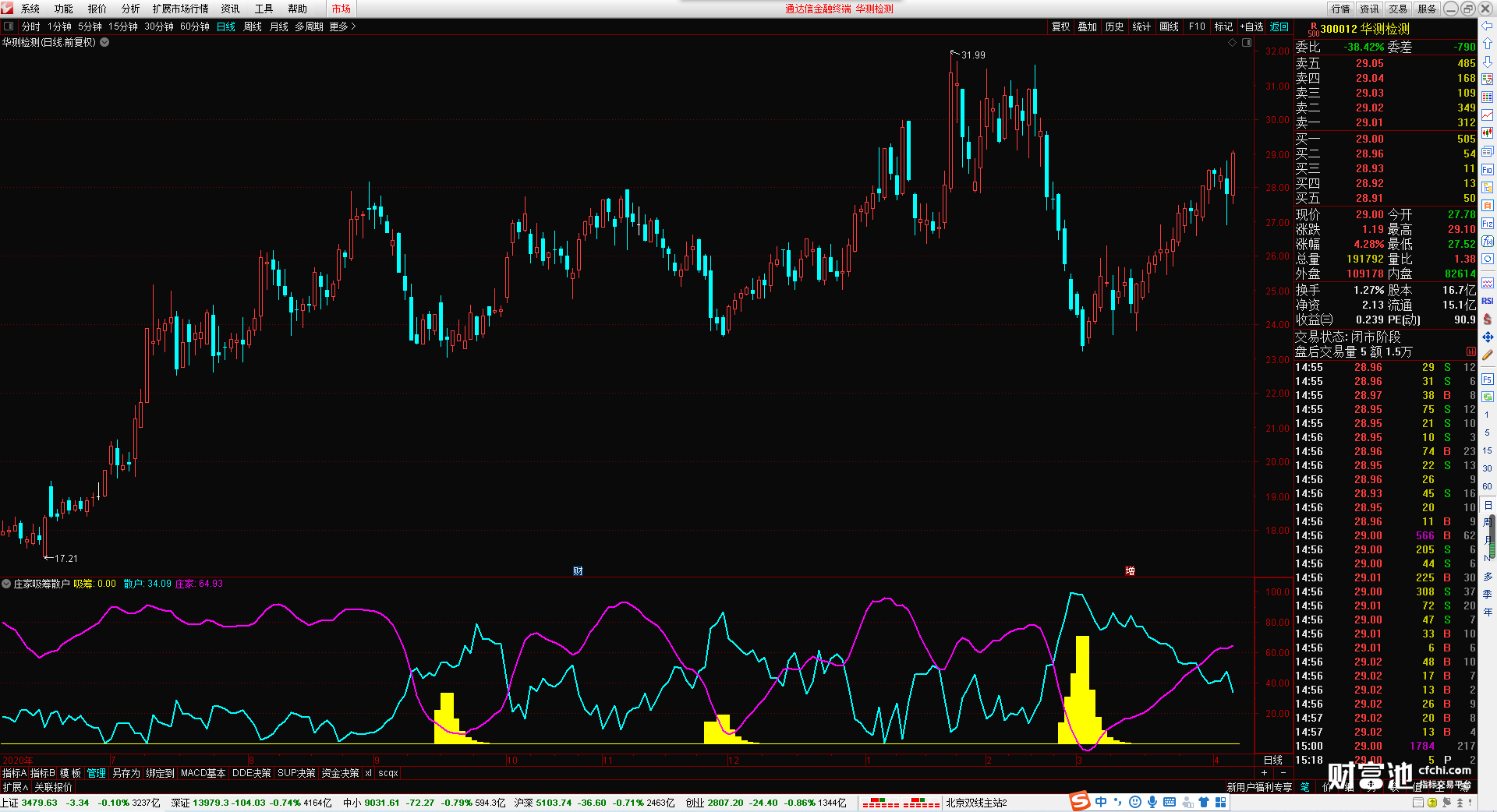Click the Sogou microphone voice input icon

coord(1152,802)
